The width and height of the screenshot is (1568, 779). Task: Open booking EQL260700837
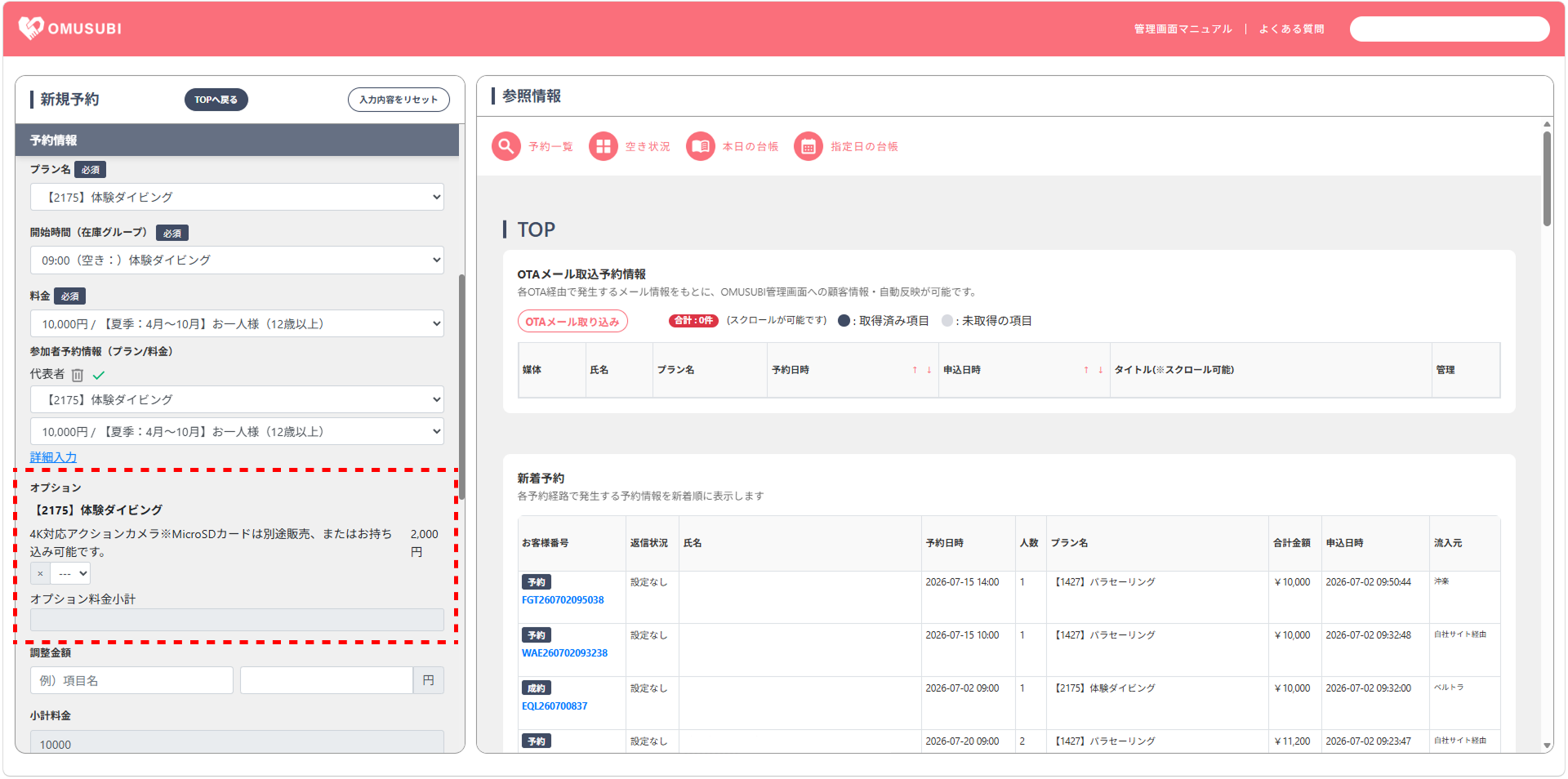click(x=555, y=706)
